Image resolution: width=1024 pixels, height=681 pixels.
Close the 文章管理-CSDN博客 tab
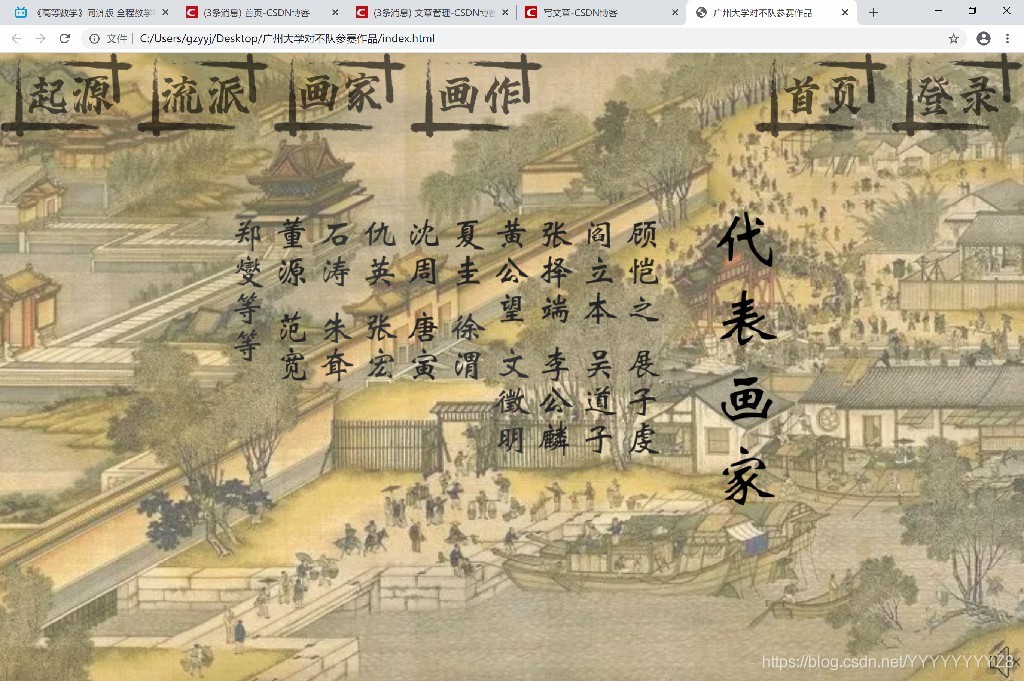coord(505,12)
